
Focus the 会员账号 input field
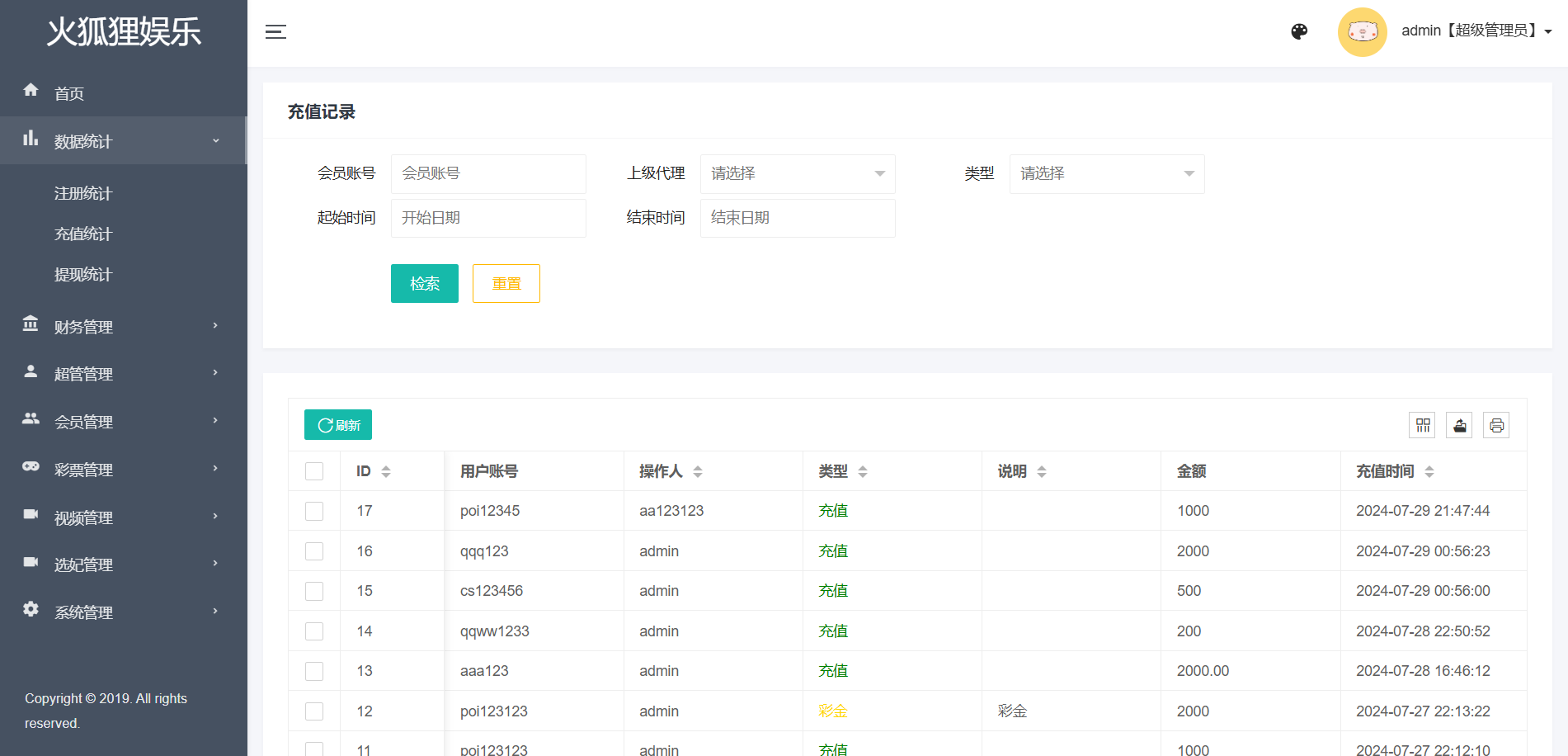coord(488,173)
